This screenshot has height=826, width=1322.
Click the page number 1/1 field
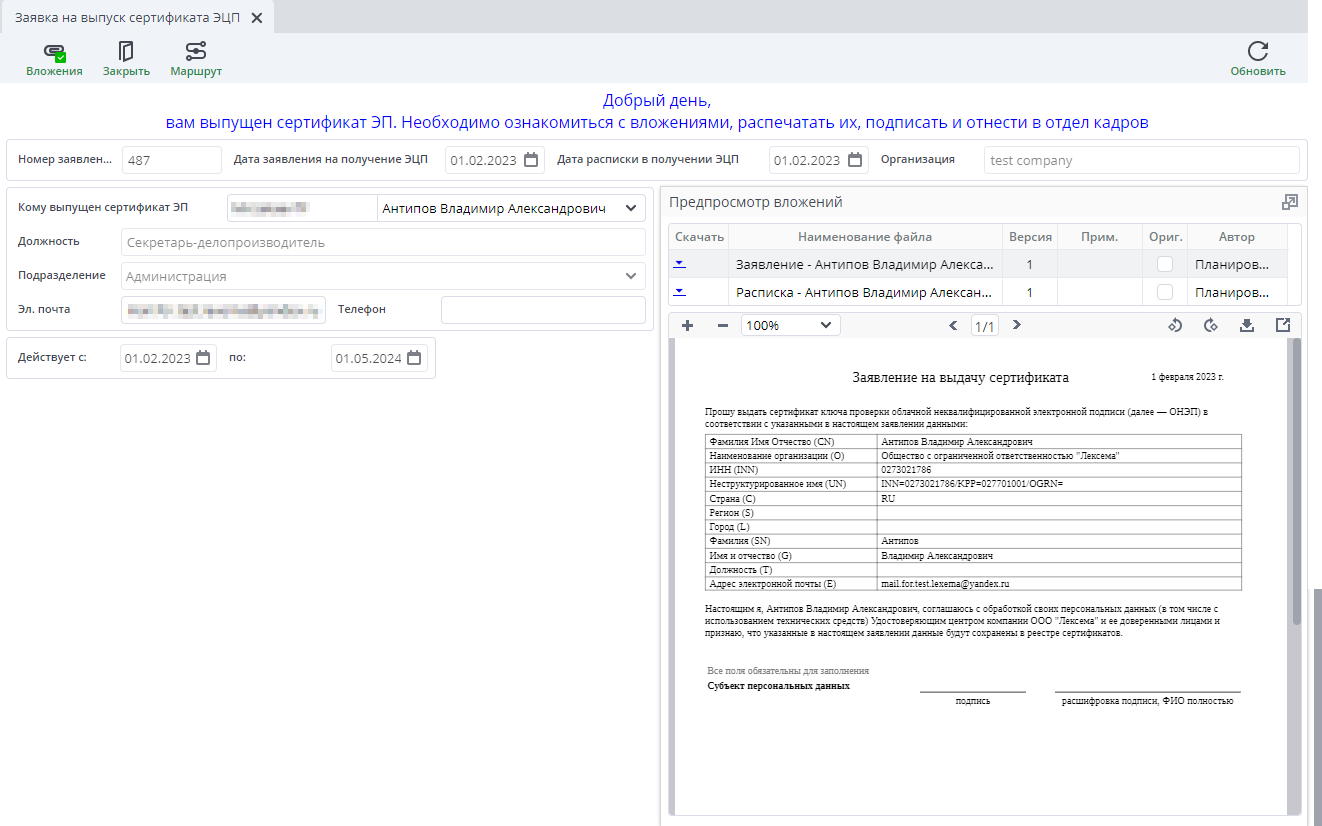click(x=985, y=326)
